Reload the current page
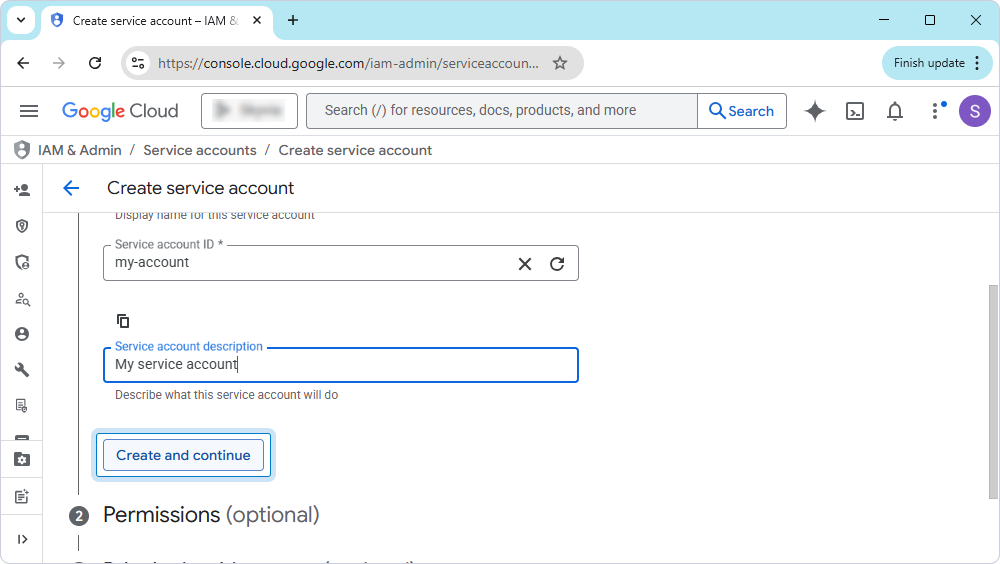Viewport: 1000px width, 564px height. point(95,63)
